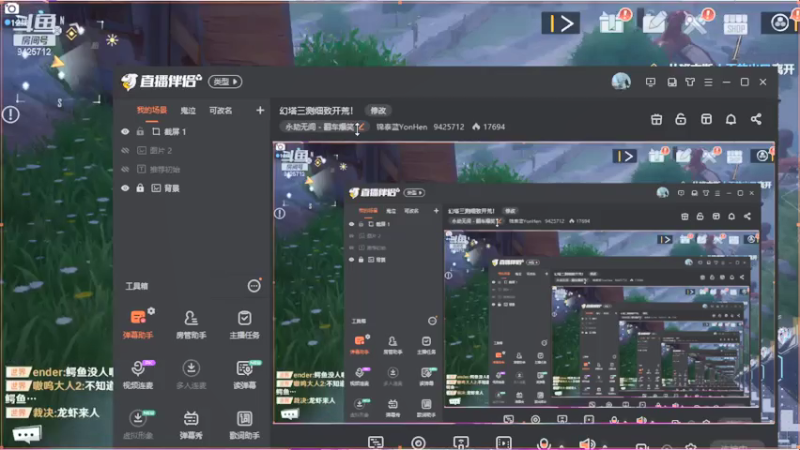Screen dimensions: 800x450
Task: Switch to 我的场景 scene tab
Action: (x=152, y=110)
